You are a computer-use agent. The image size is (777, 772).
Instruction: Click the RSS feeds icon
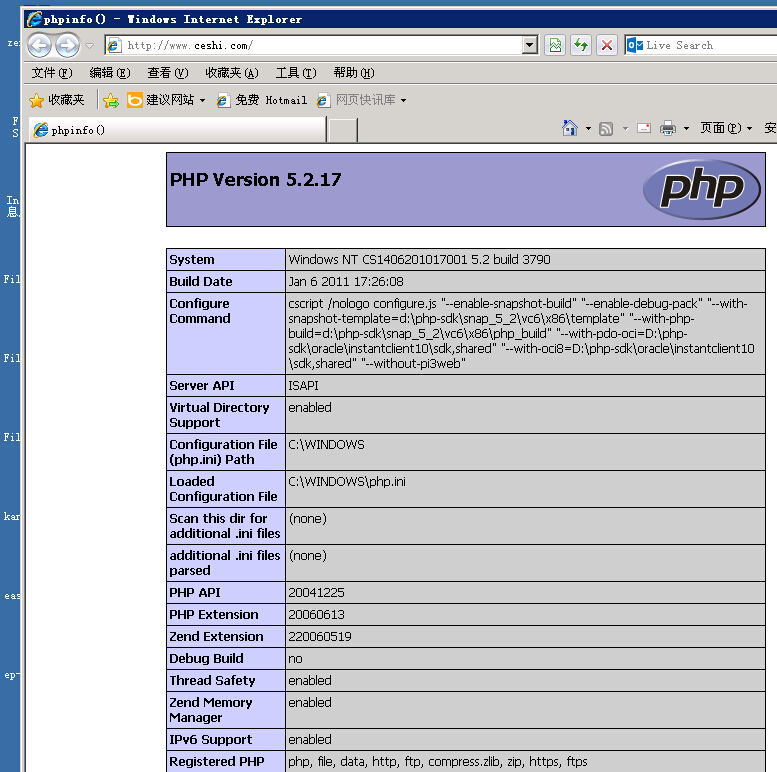click(x=606, y=128)
